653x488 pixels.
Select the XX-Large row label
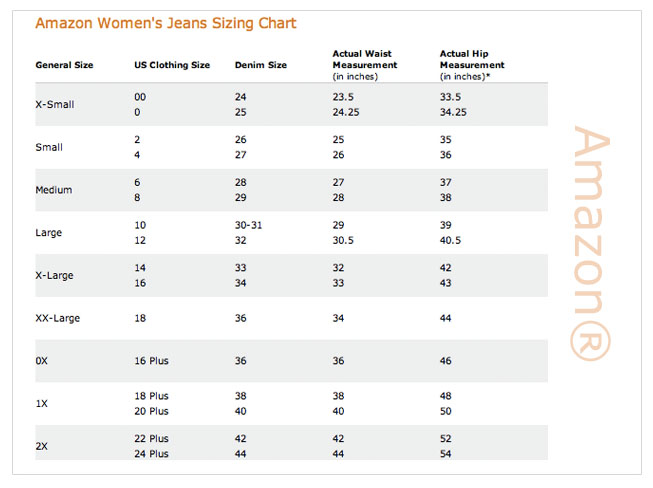(x=57, y=319)
